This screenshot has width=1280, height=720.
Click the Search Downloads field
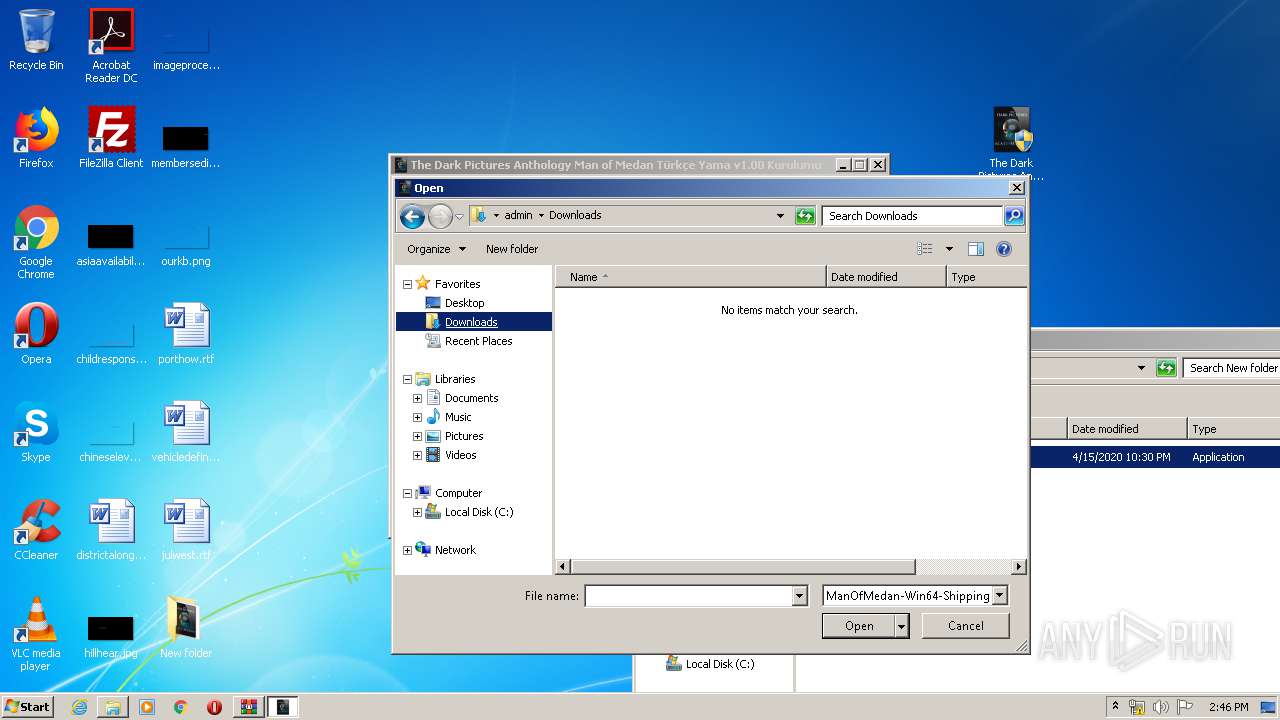coord(912,216)
